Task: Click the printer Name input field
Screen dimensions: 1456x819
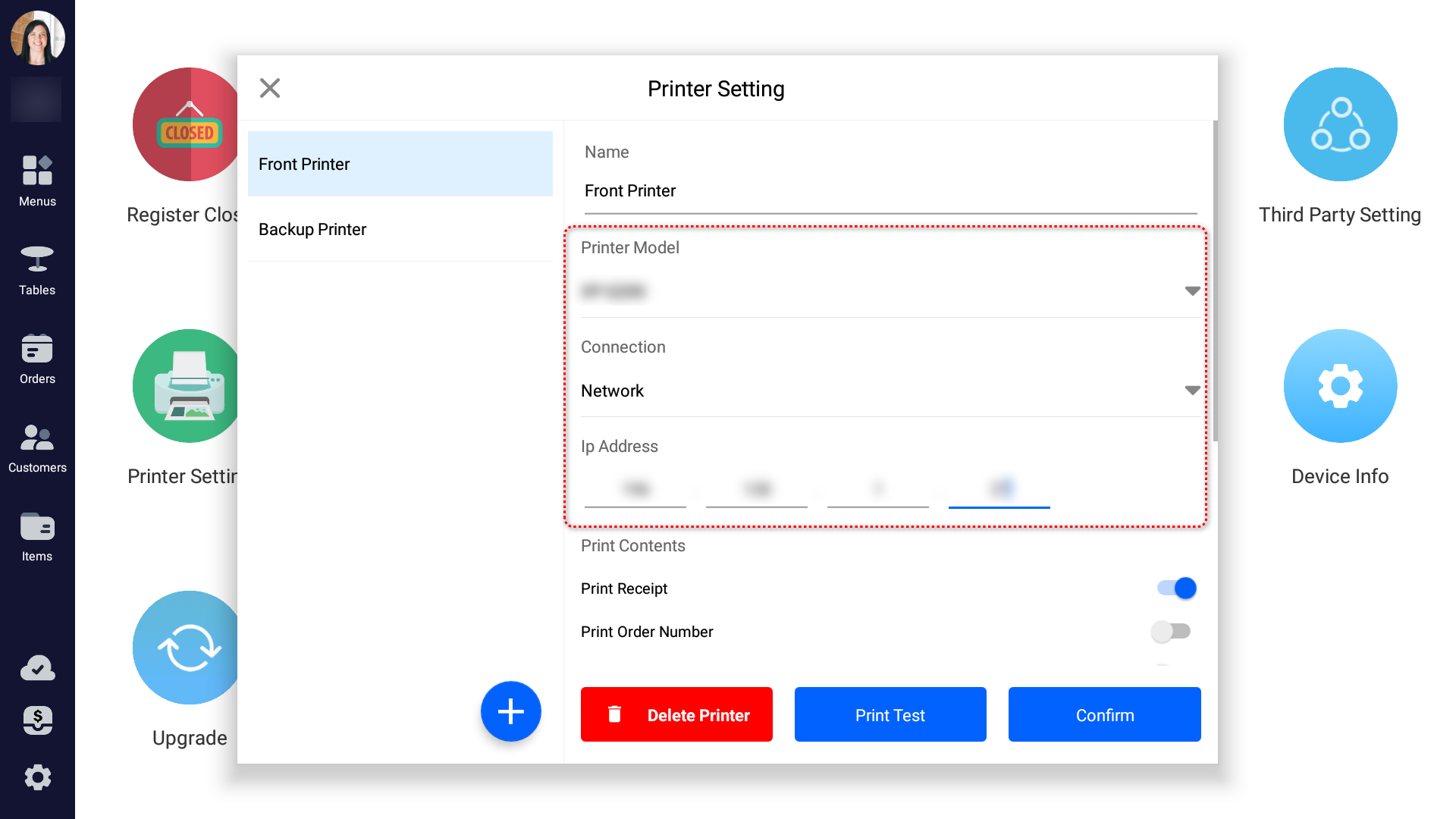Action: 890,191
